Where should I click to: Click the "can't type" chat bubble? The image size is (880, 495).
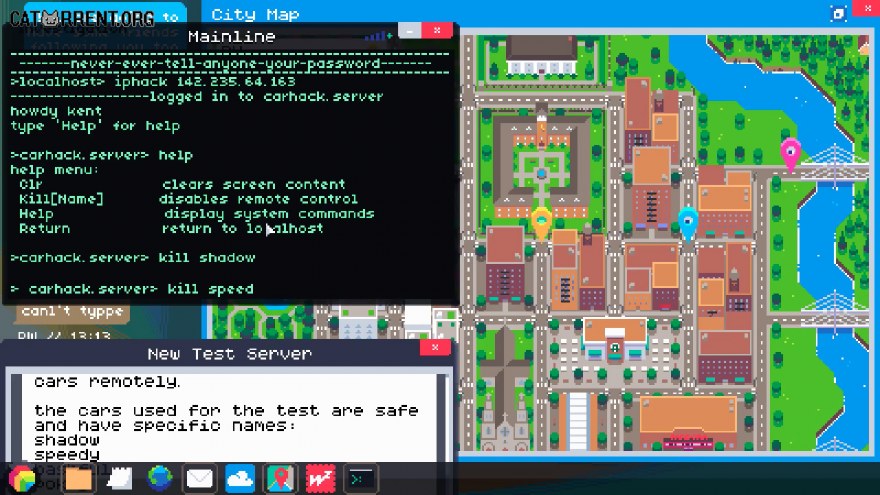[72, 311]
